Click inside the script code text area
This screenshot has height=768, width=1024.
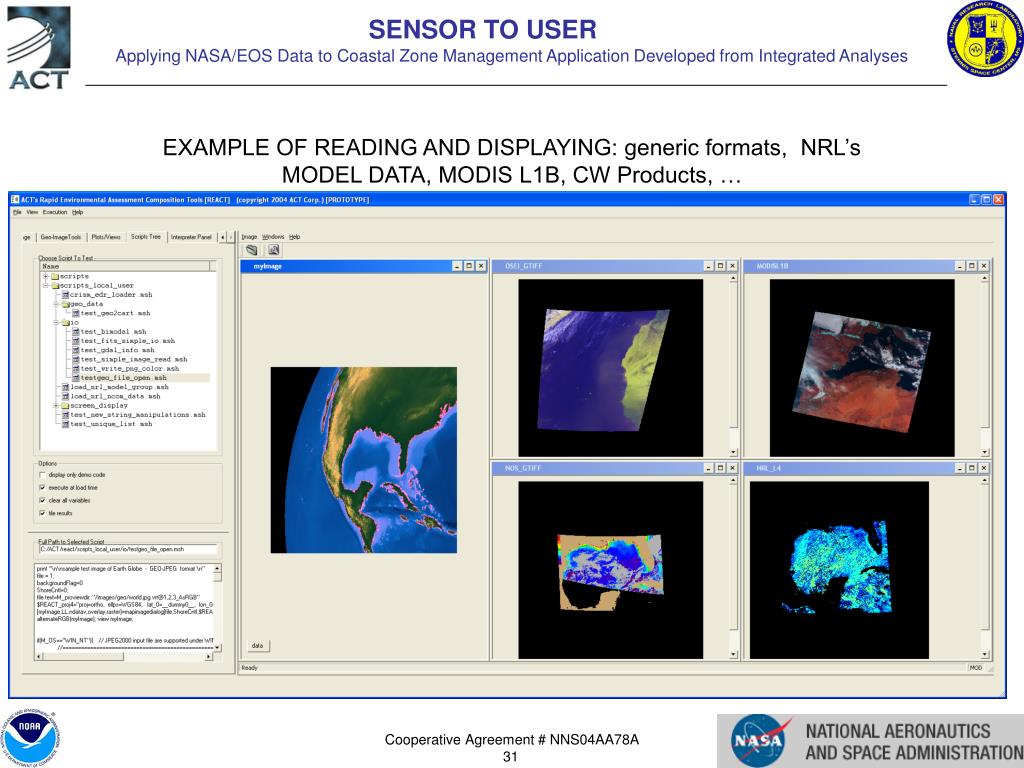pyautogui.click(x=124, y=607)
